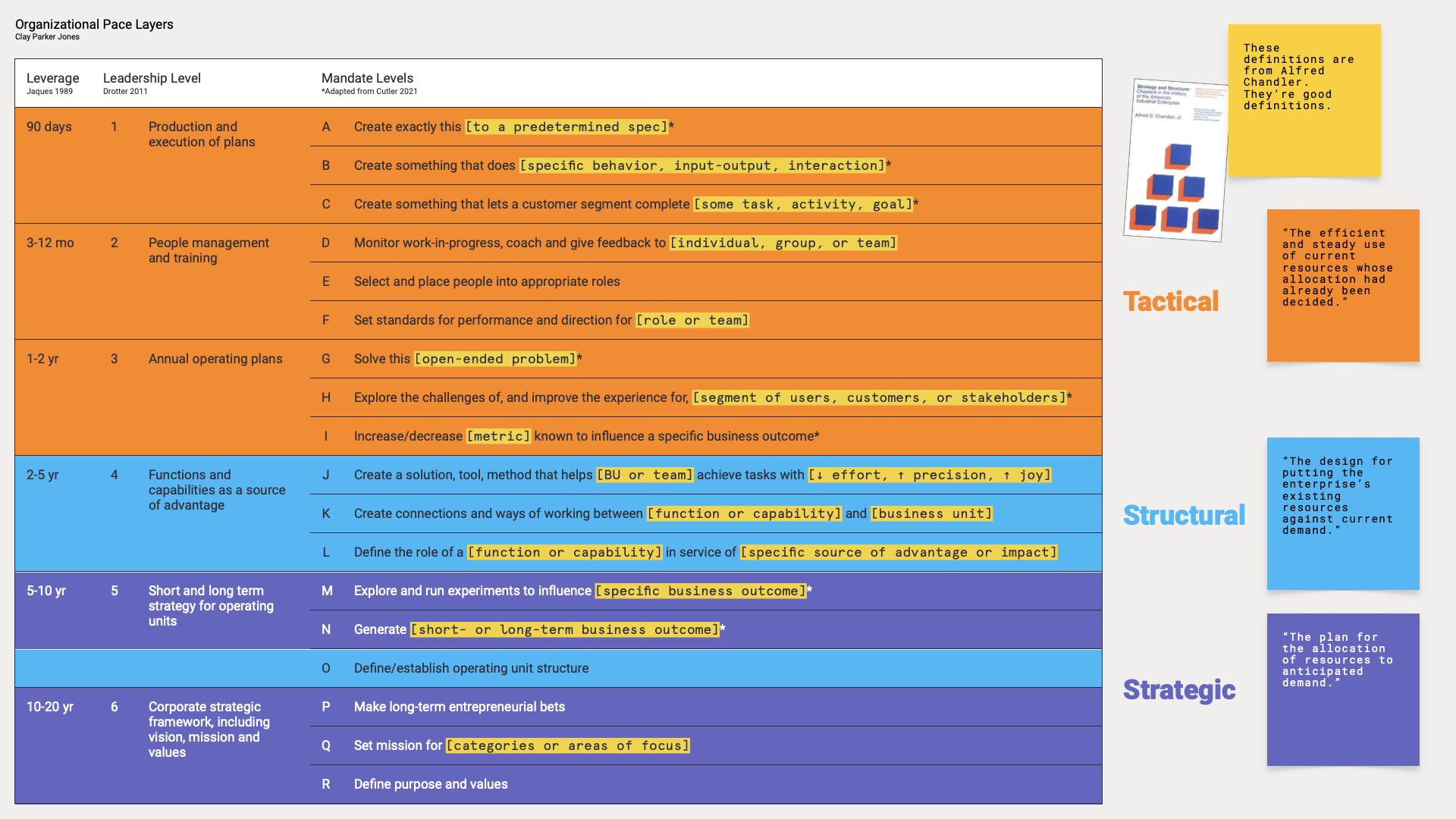Screen dimensions: 1456x819
Task: Select the Clay Parker Jones byline
Action: pos(46,36)
